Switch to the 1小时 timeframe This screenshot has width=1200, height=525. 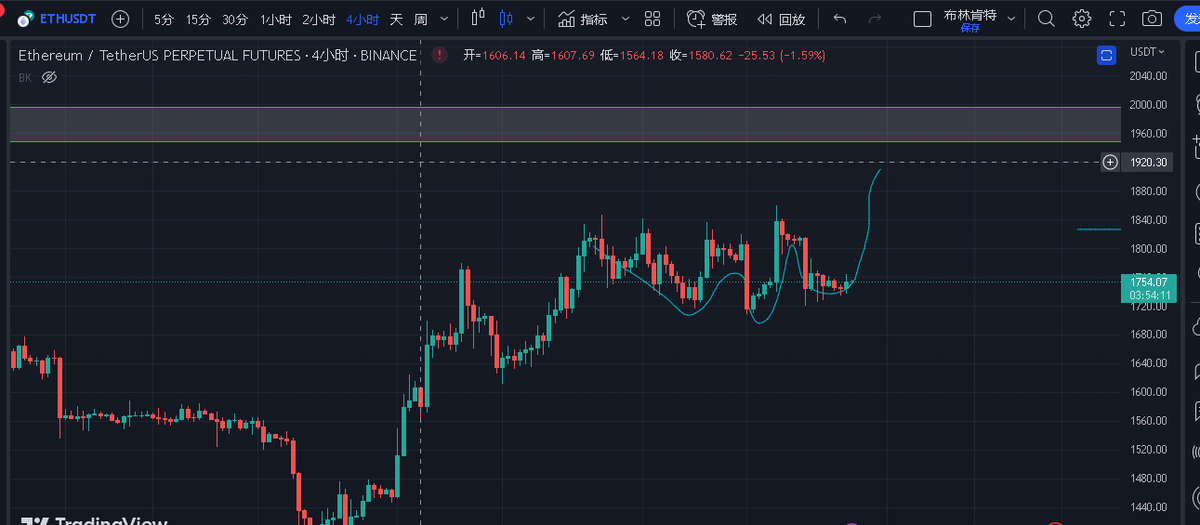point(276,19)
